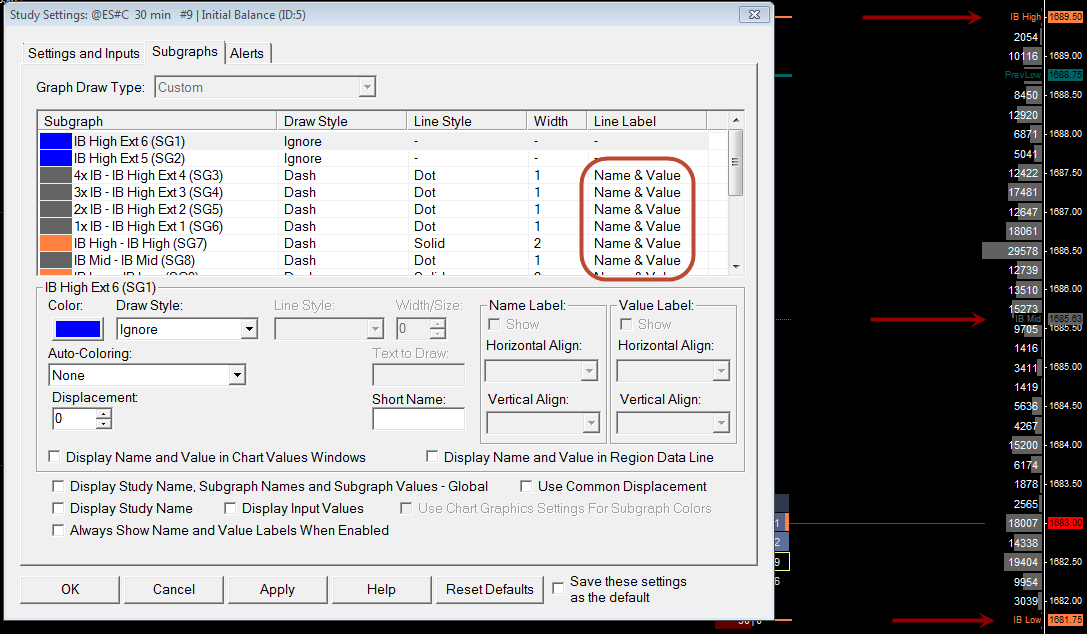Click subgraph list scrollbar up arrow
1087x634 pixels.
tap(736, 120)
